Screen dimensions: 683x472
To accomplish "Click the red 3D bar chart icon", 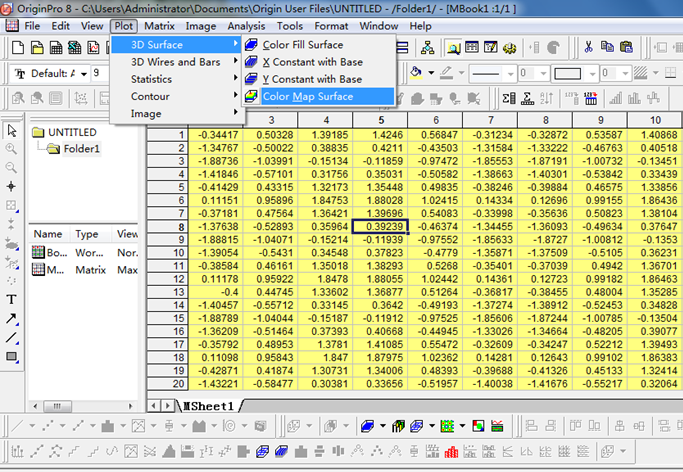I will pyautogui.click(x=451, y=452).
